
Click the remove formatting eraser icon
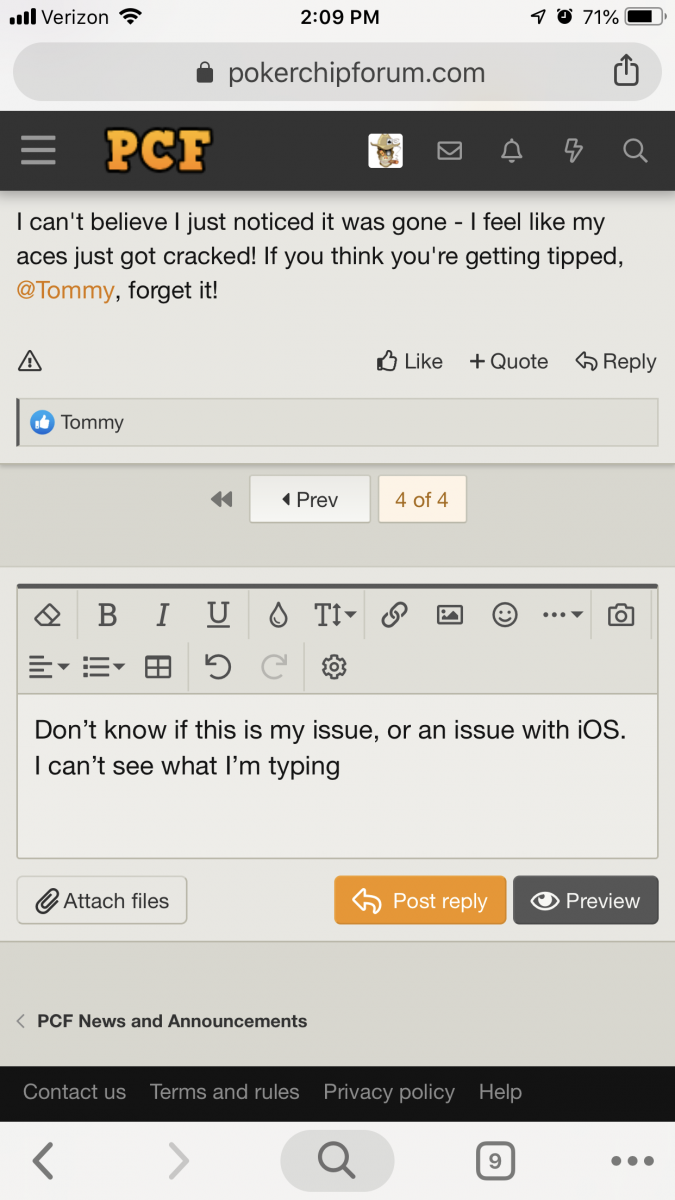(x=48, y=615)
